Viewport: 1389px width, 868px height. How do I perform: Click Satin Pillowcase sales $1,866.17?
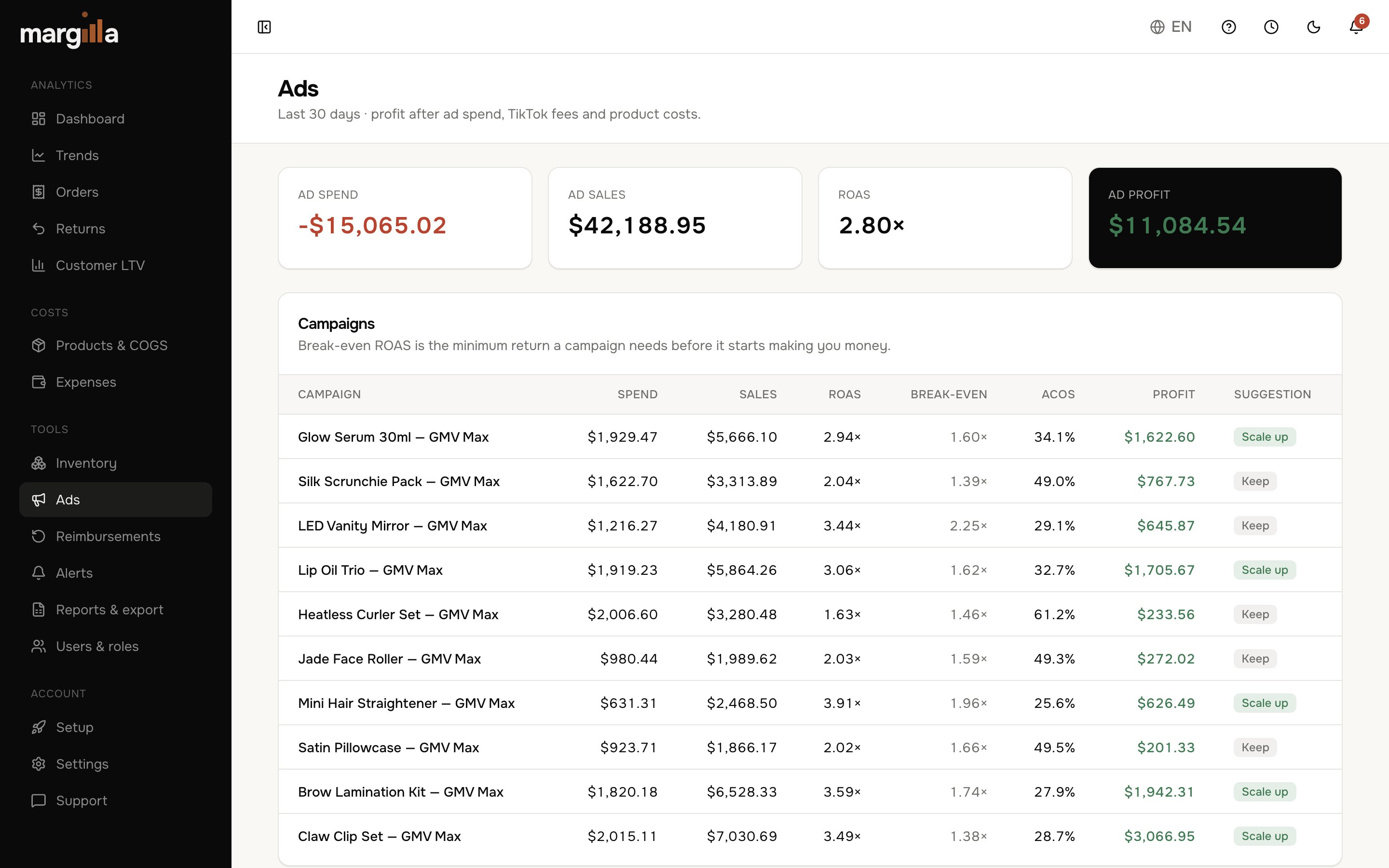pyautogui.click(x=742, y=747)
